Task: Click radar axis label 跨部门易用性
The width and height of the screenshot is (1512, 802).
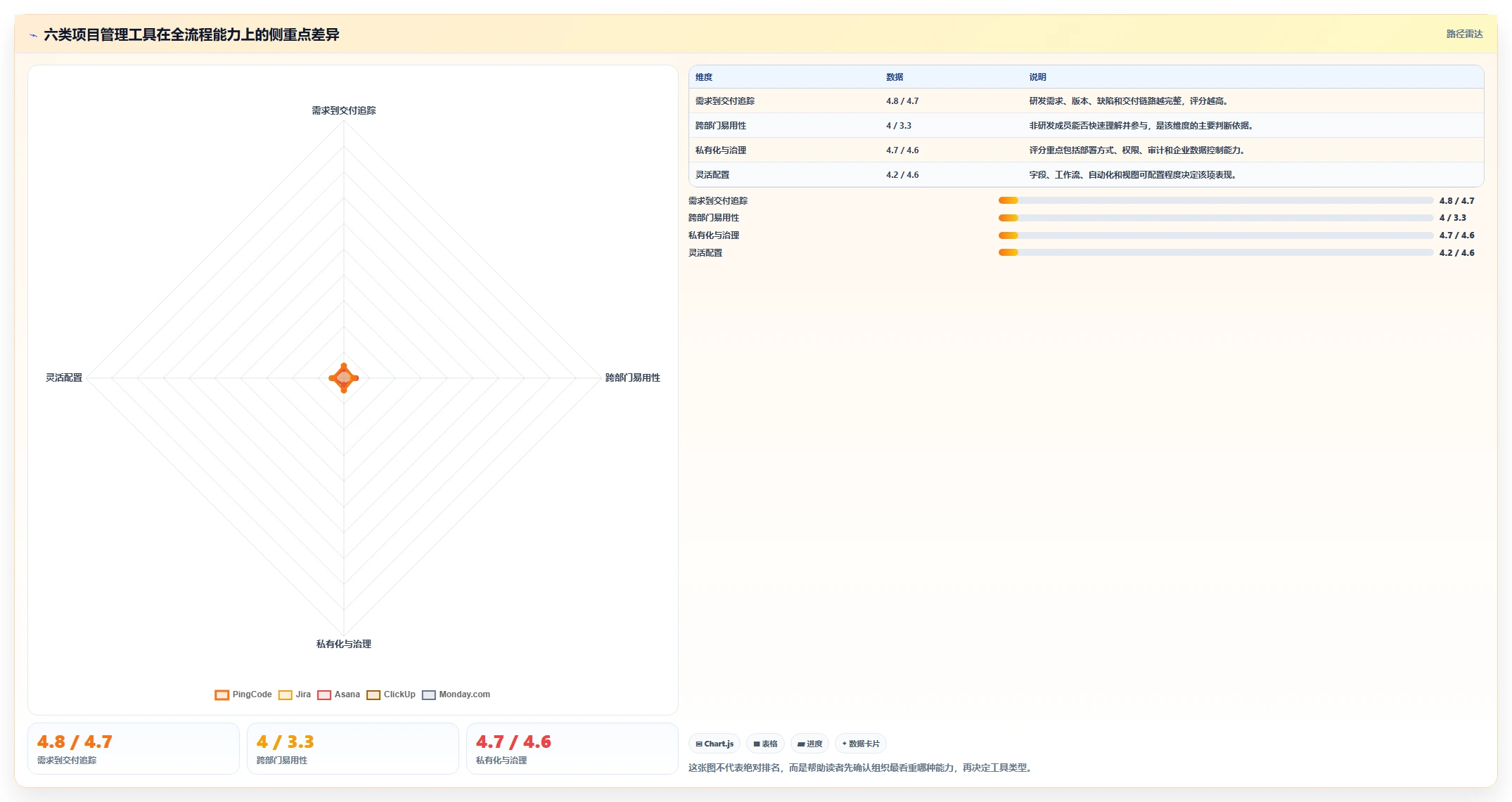Action: click(633, 377)
